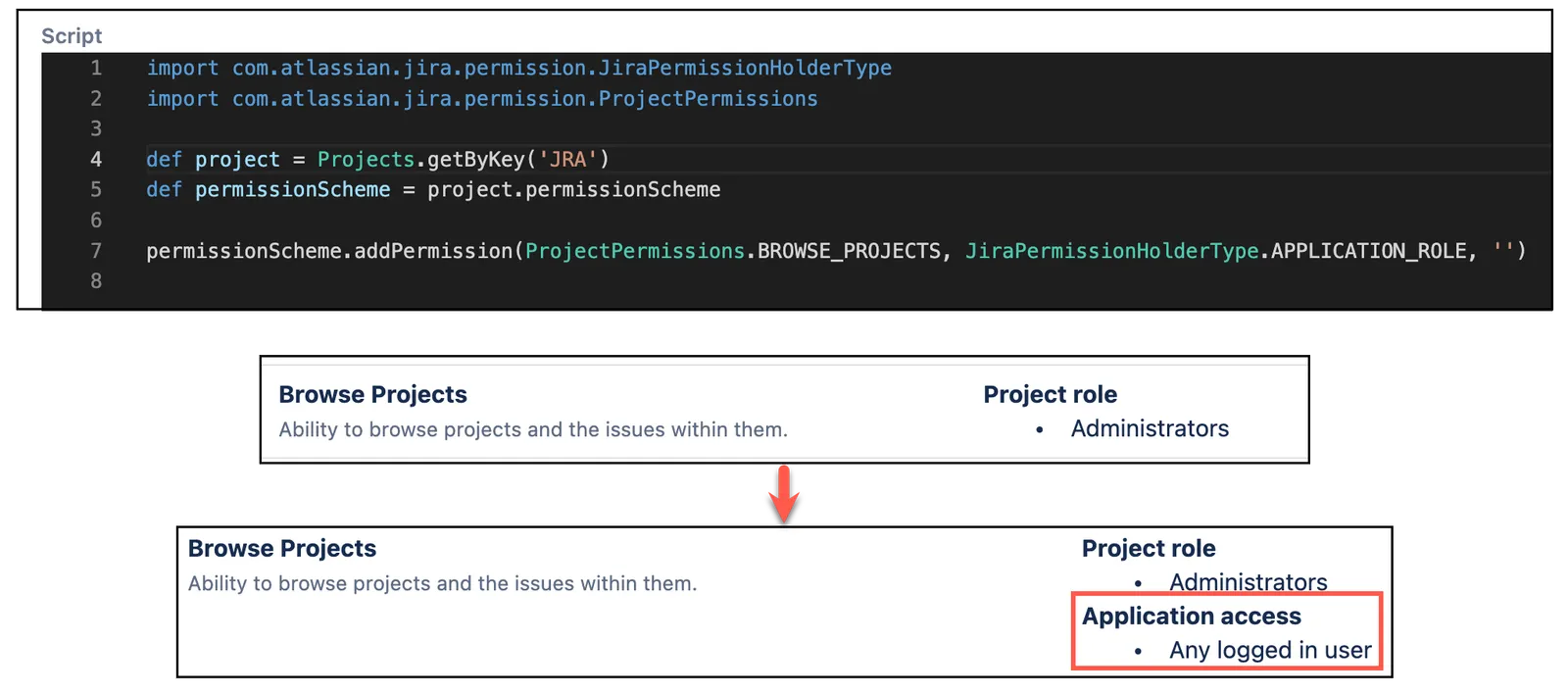The width and height of the screenshot is (1568, 693).
Task: Click Project role heading in upper panel
Action: click(x=1050, y=395)
